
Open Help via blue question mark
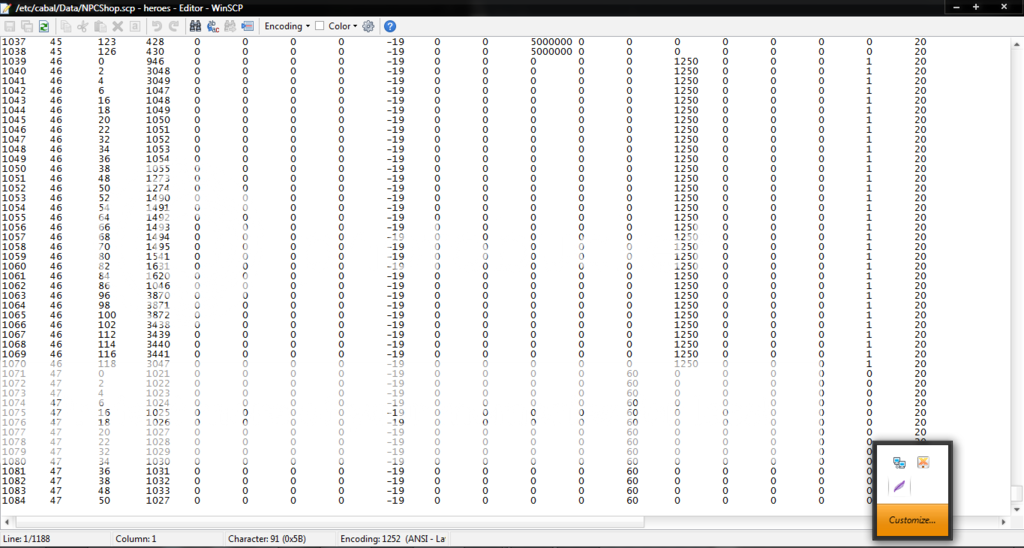pos(390,26)
